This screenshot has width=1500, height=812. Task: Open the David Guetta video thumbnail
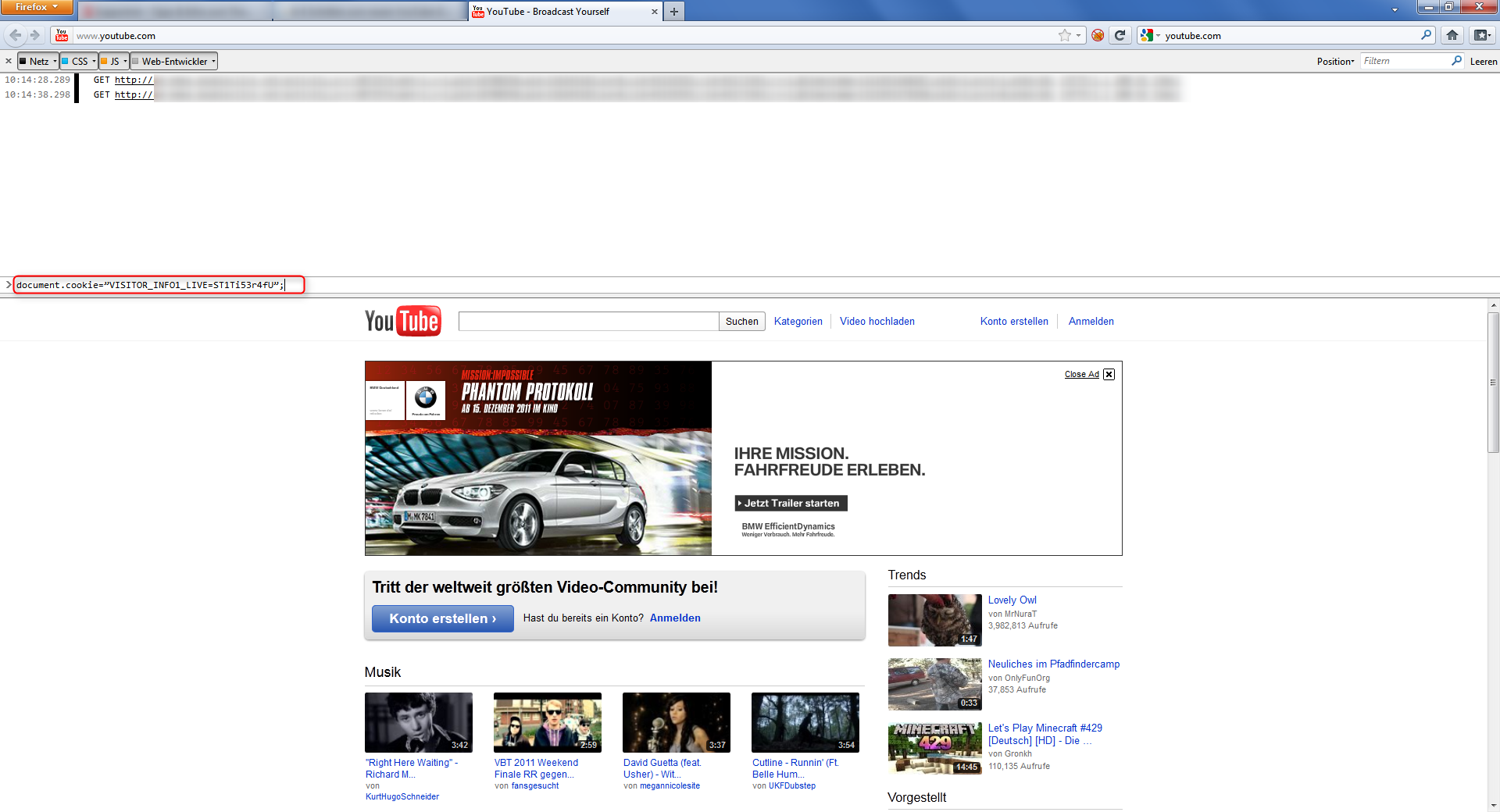coord(676,722)
